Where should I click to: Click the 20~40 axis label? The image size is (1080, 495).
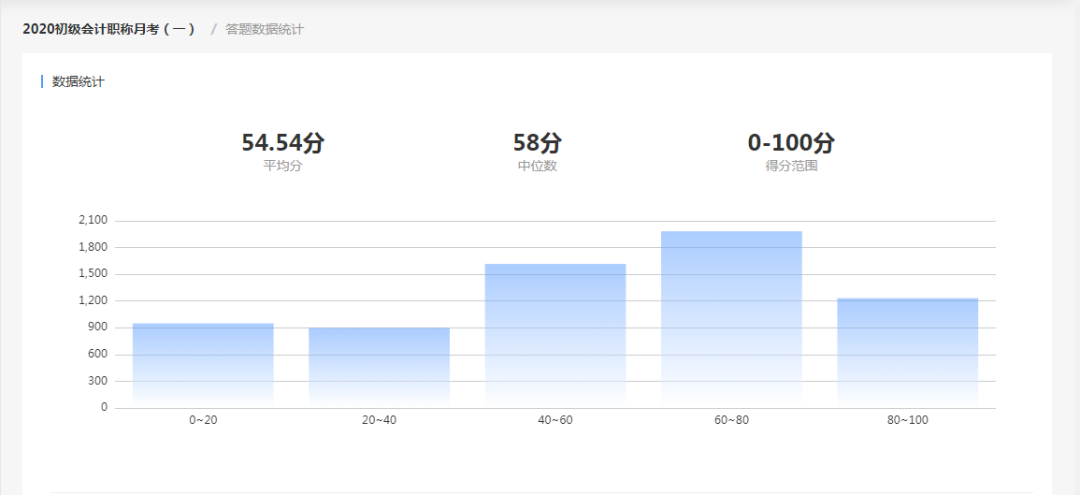pyautogui.click(x=379, y=421)
